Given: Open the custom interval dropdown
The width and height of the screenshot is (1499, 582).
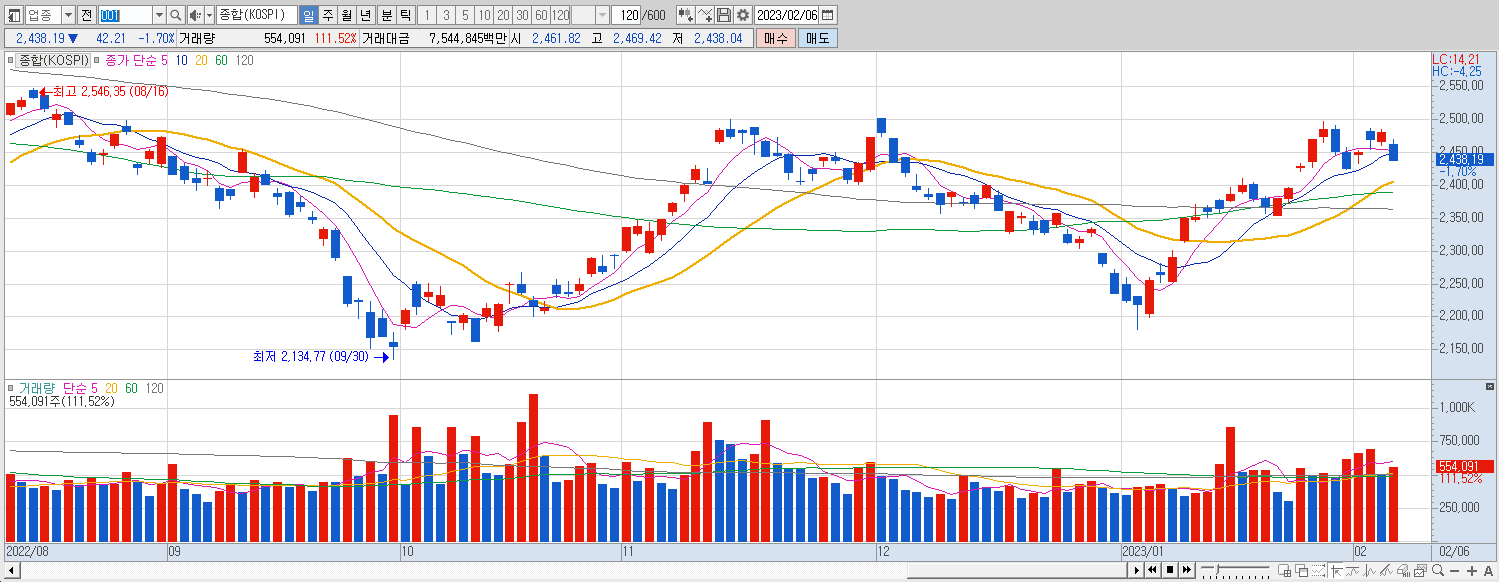Looking at the screenshot, I should pyautogui.click(x=602, y=15).
